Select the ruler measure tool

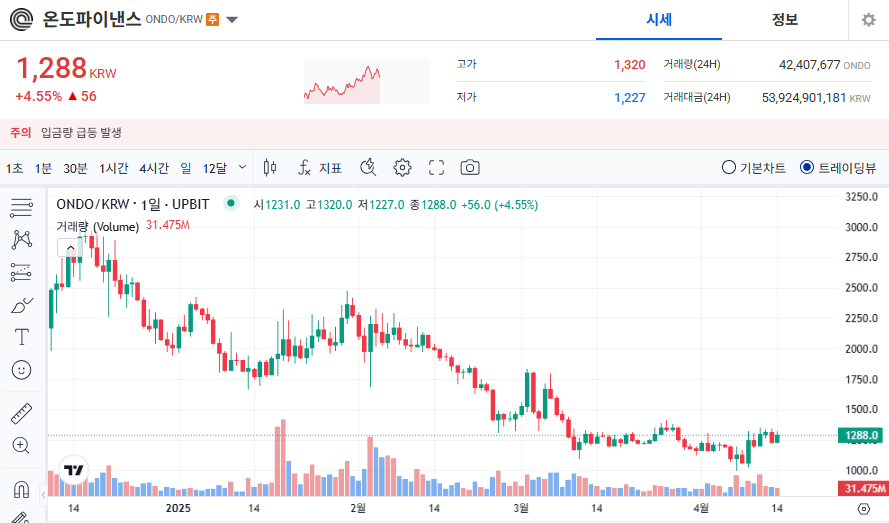coord(22,414)
